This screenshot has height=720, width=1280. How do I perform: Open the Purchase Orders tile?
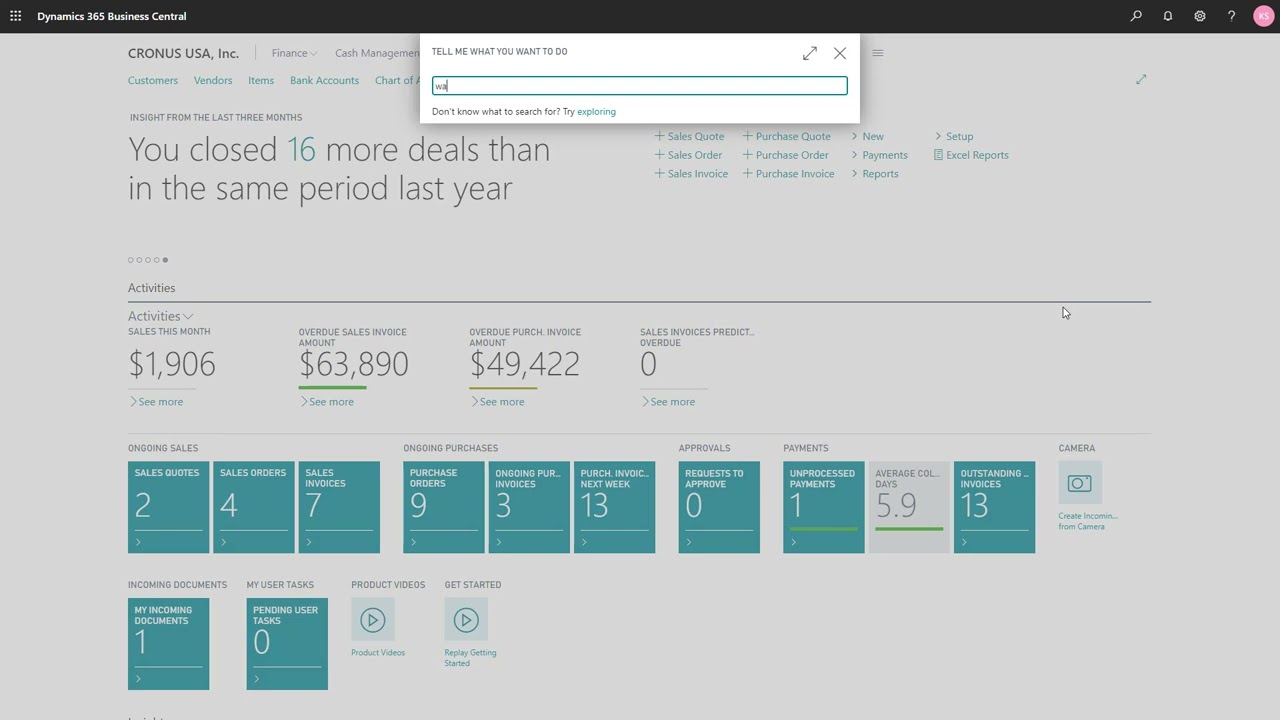click(444, 507)
